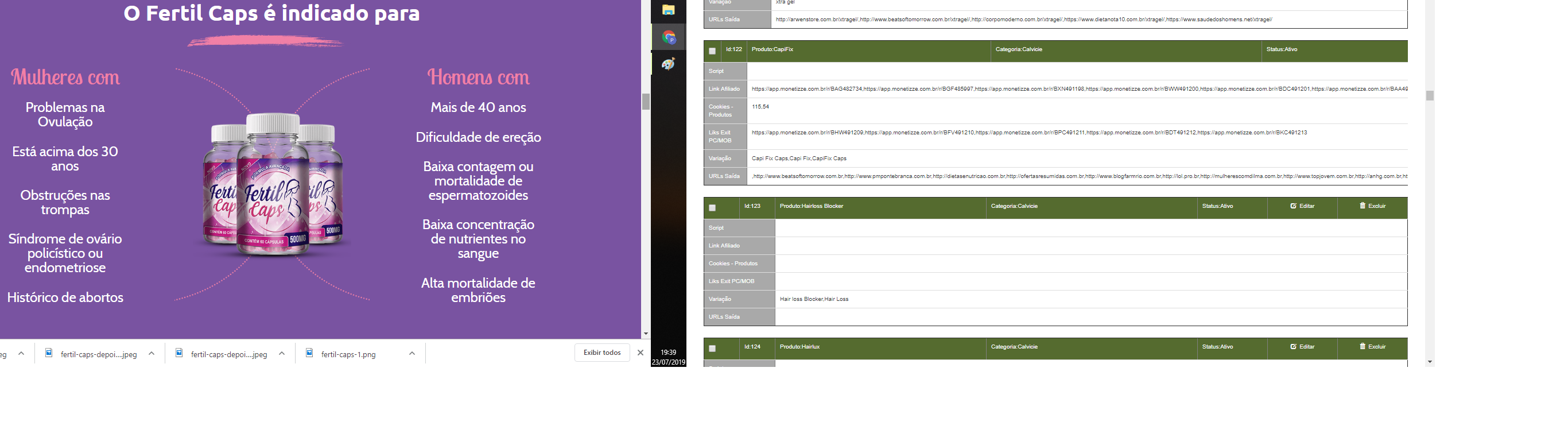Click the Editar button for Hairlux

point(1302,347)
